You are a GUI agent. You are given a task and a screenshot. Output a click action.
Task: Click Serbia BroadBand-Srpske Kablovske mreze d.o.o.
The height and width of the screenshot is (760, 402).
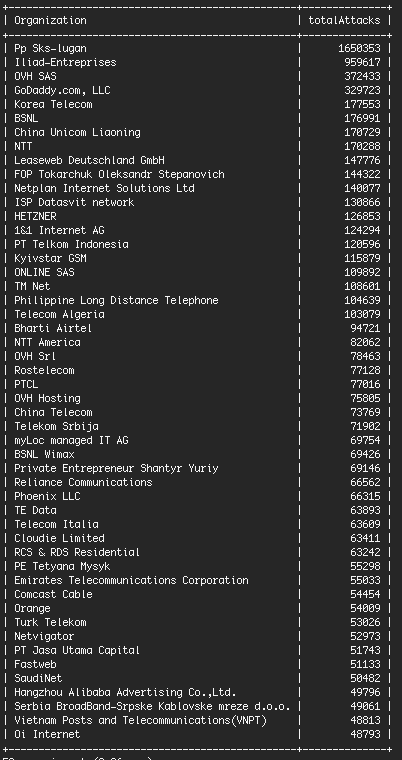click(152, 707)
